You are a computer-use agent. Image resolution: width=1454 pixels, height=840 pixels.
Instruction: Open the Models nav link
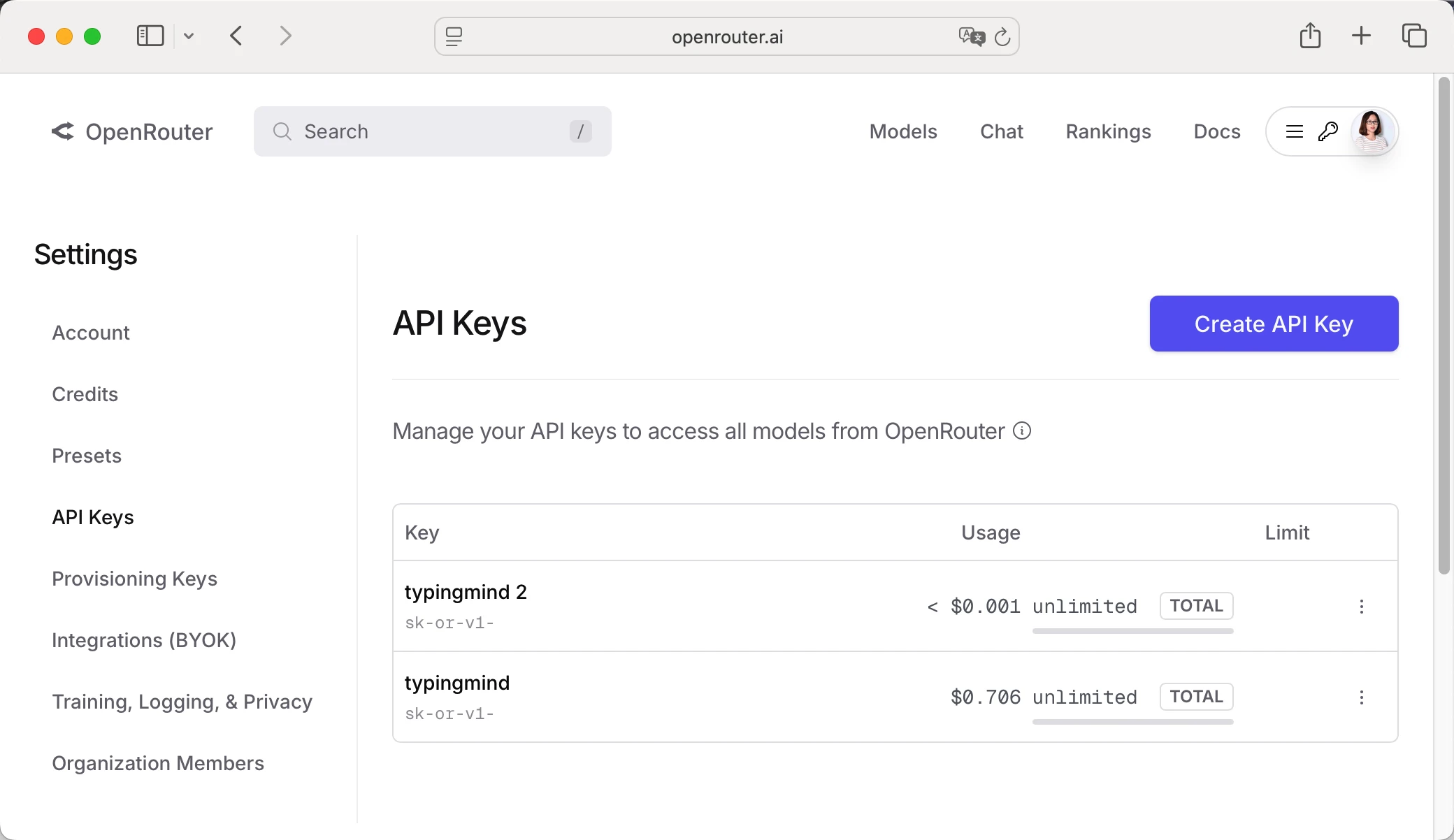click(902, 131)
